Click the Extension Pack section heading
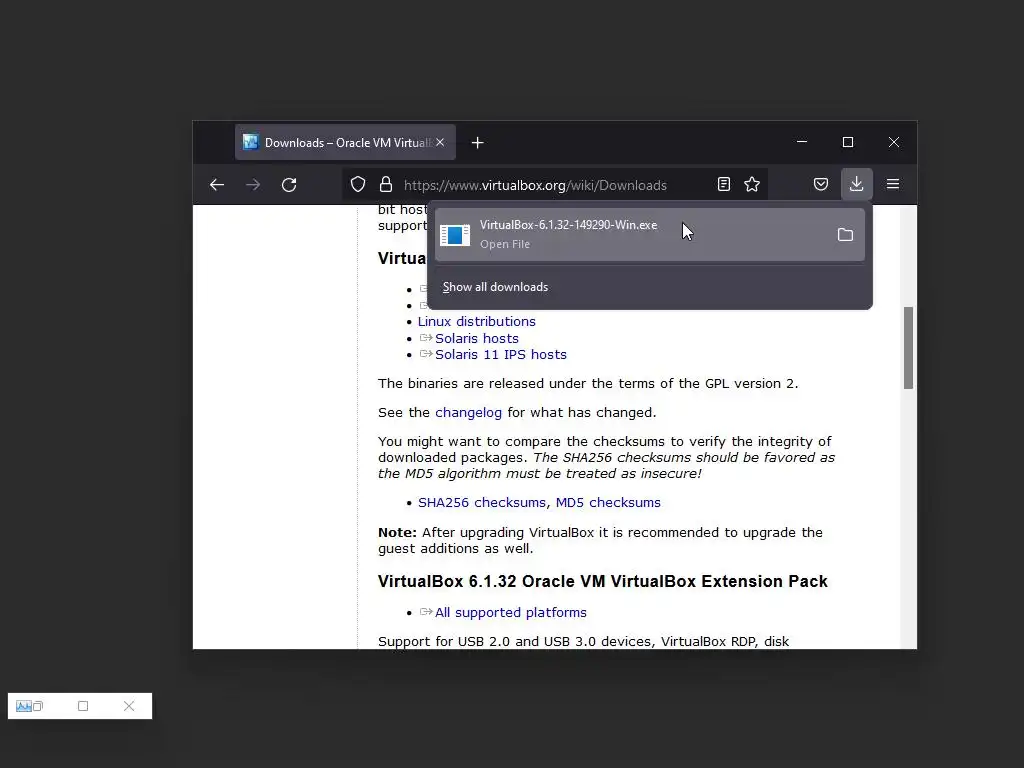This screenshot has height=768, width=1024. point(602,581)
